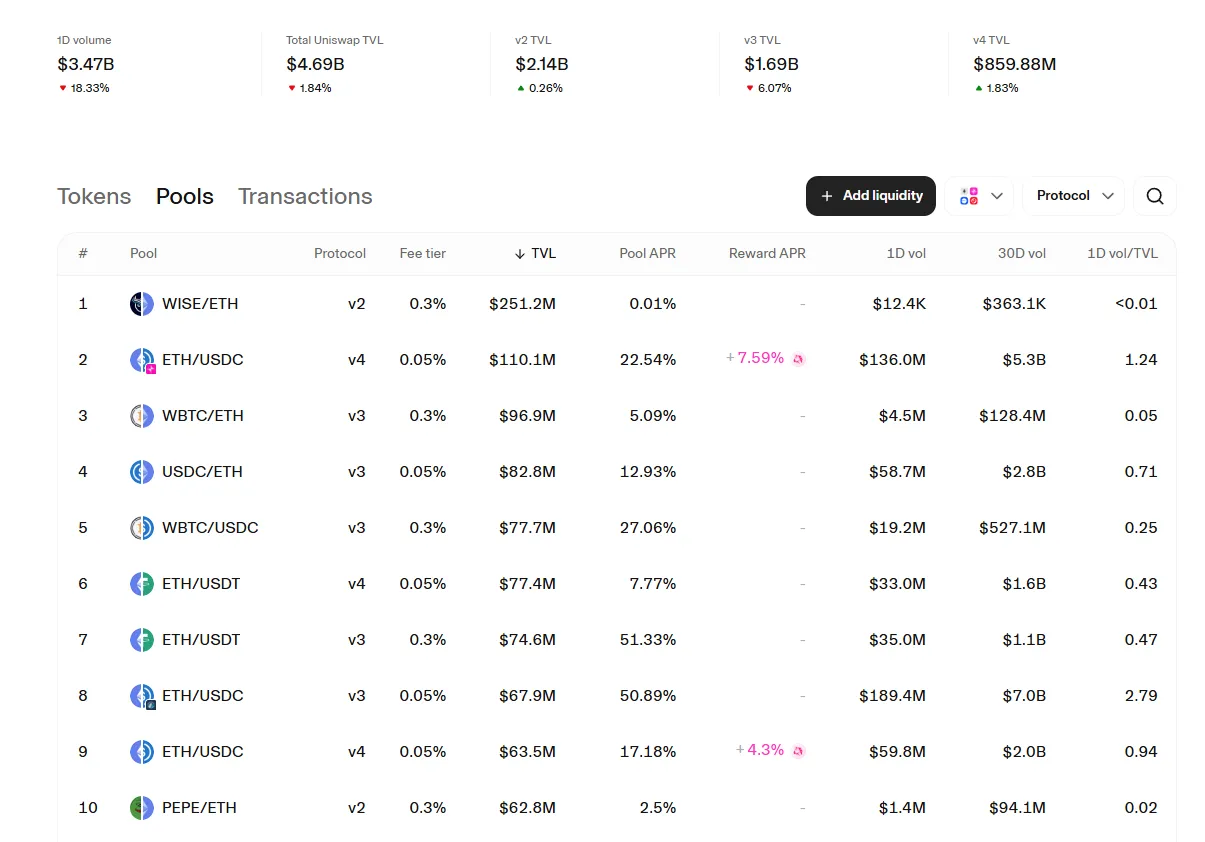This screenshot has width=1205, height=842.
Task: Open the network selector dropdown
Action: (980, 196)
